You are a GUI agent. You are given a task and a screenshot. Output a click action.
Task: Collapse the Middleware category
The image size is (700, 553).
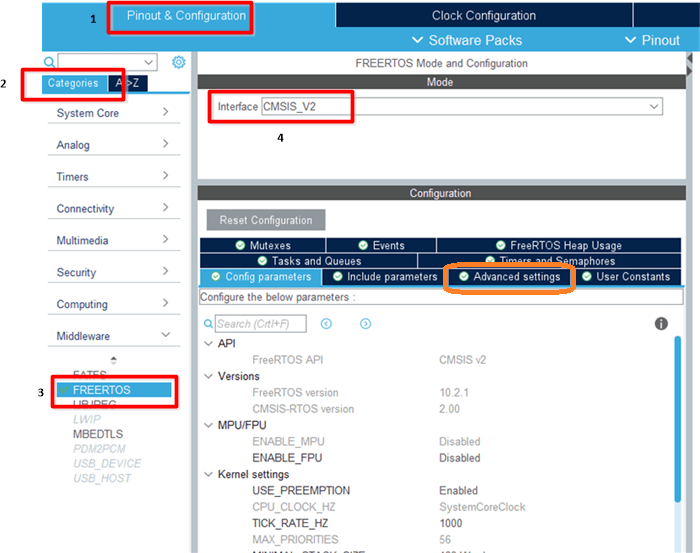tap(114, 336)
